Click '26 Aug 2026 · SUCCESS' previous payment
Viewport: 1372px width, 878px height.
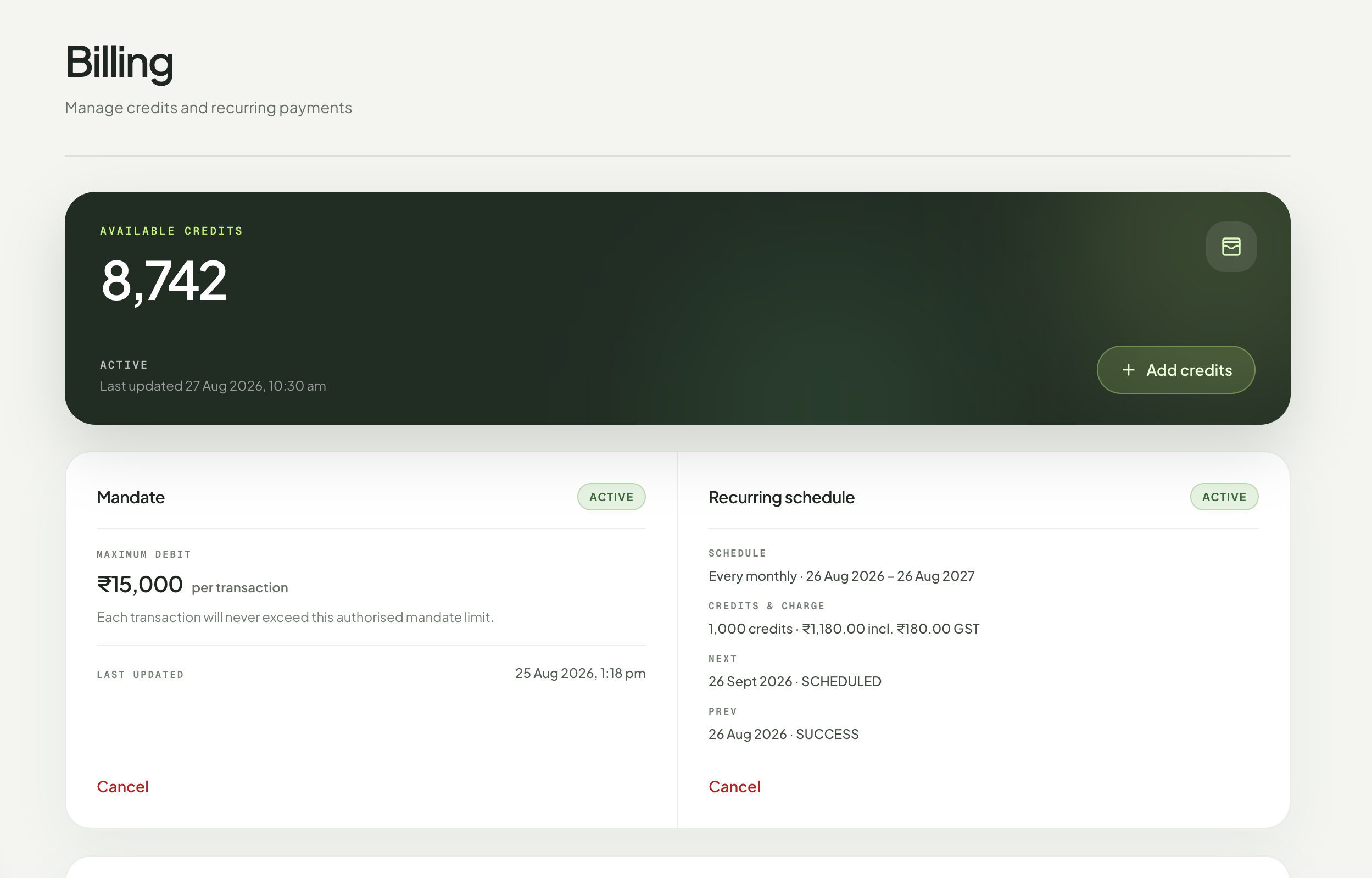783,735
